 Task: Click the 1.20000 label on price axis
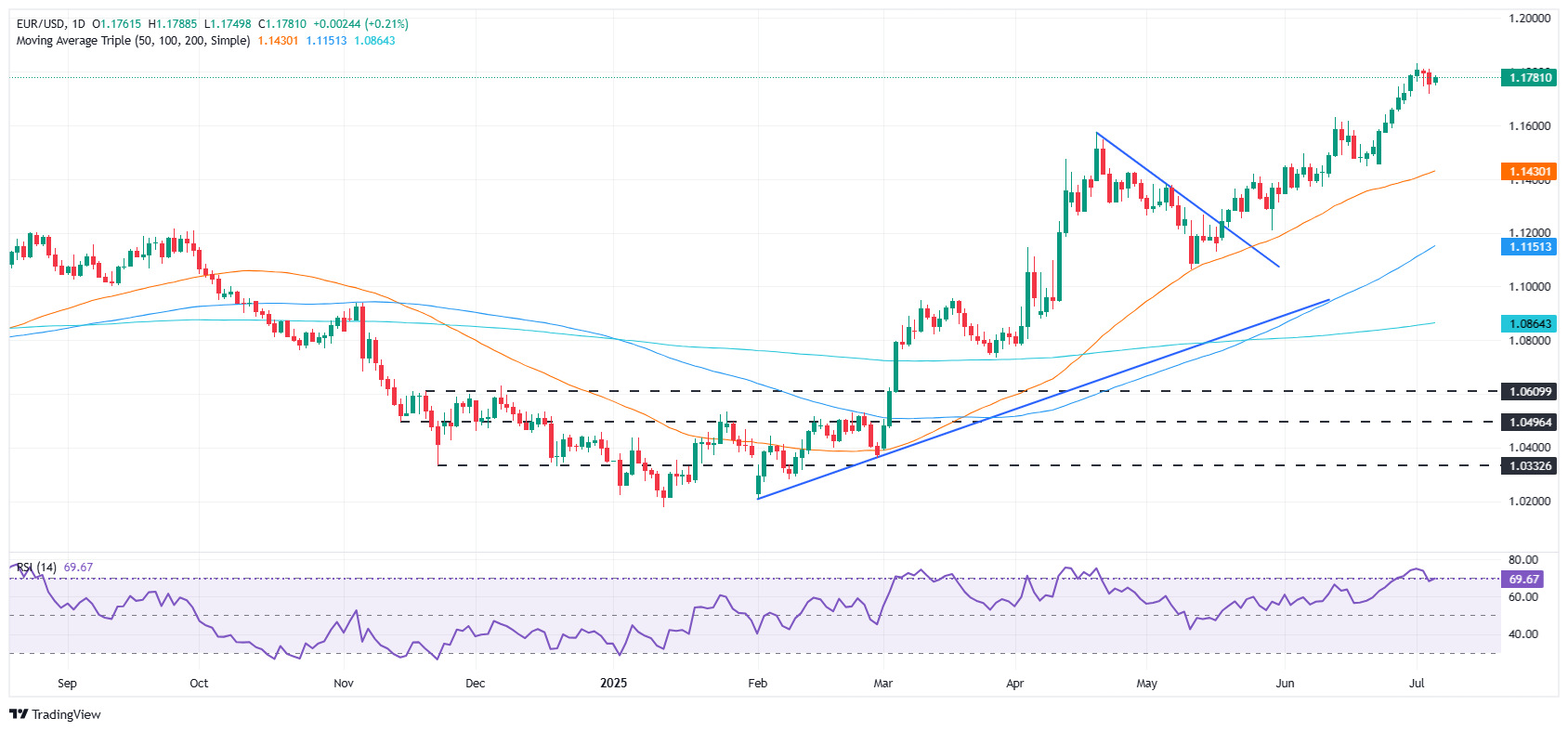pos(1529,19)
